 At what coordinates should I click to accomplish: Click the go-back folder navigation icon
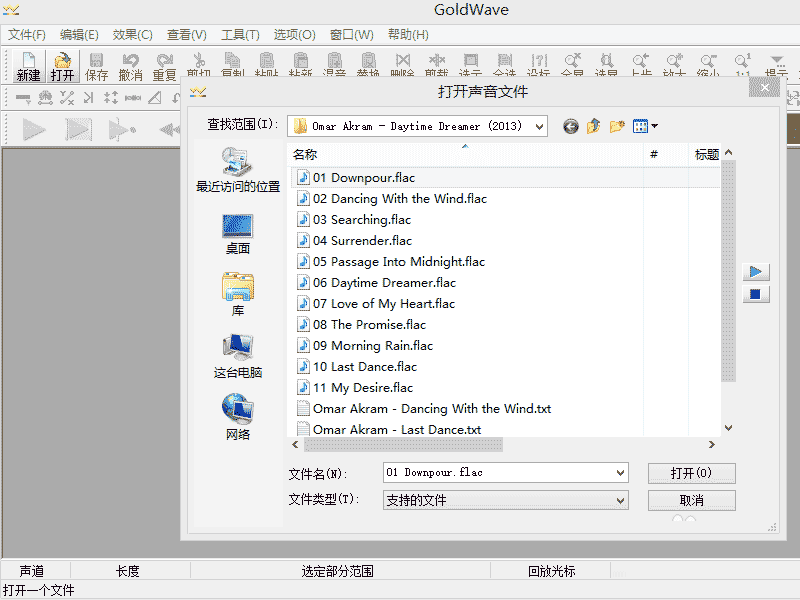(570, 126)
